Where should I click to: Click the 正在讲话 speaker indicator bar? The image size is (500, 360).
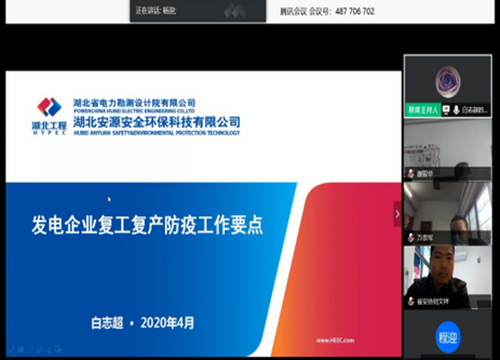(x=198, y=11)
